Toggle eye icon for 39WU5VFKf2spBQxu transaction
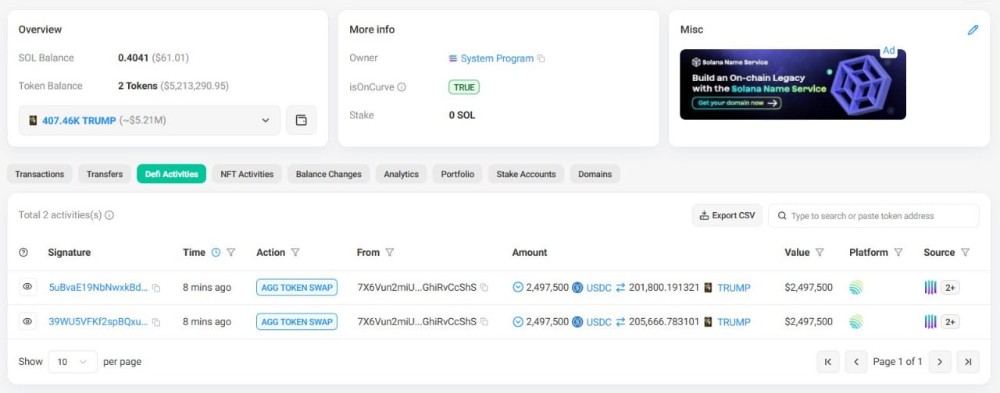Image resolution: width=1000 pixels, height=393 pixels. [x=27, y=322]
